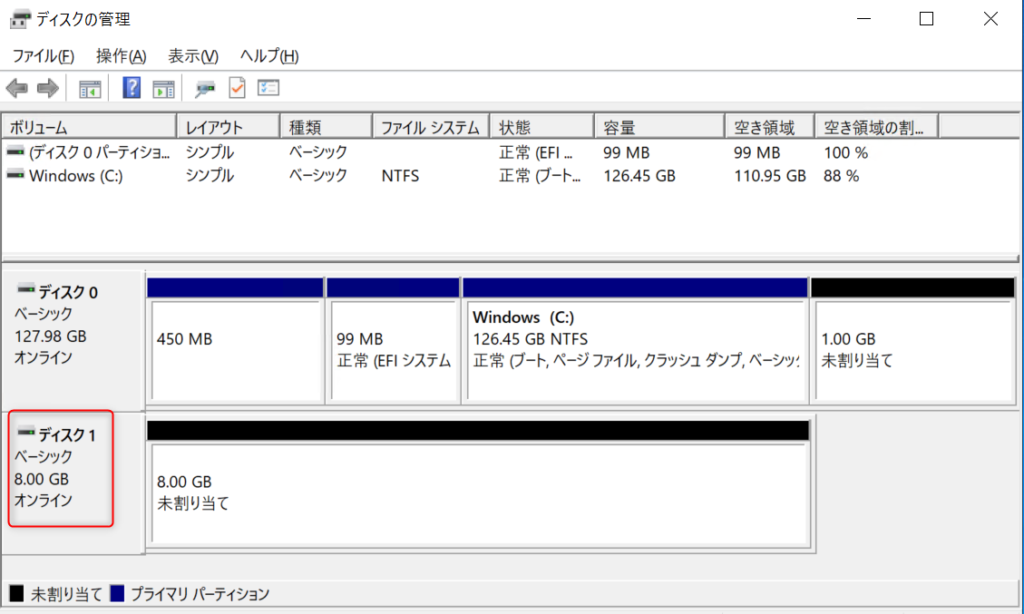
Task: Maximize the Disk Management window
Action: coord(926,19)
